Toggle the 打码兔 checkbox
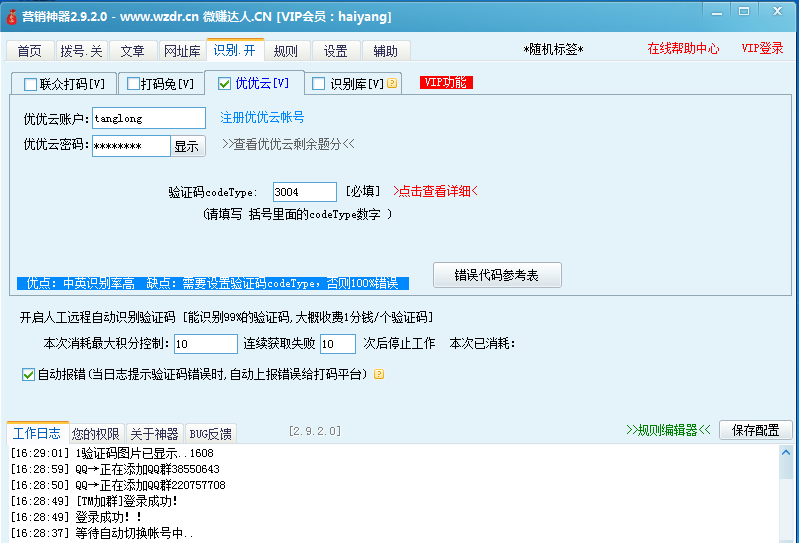This screenshot has height=543, width=799. click(132, 84)
